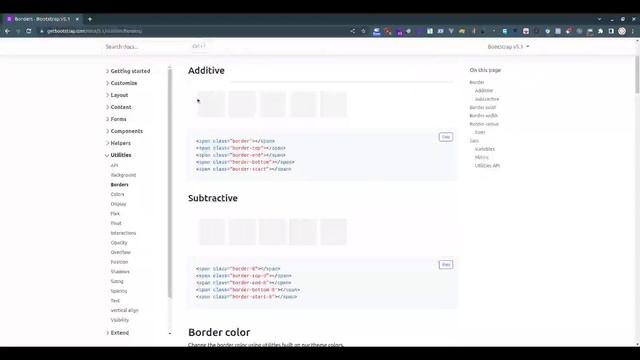Expand the Forms sidebar section
The image size is (640, 360).
point(116,119)
